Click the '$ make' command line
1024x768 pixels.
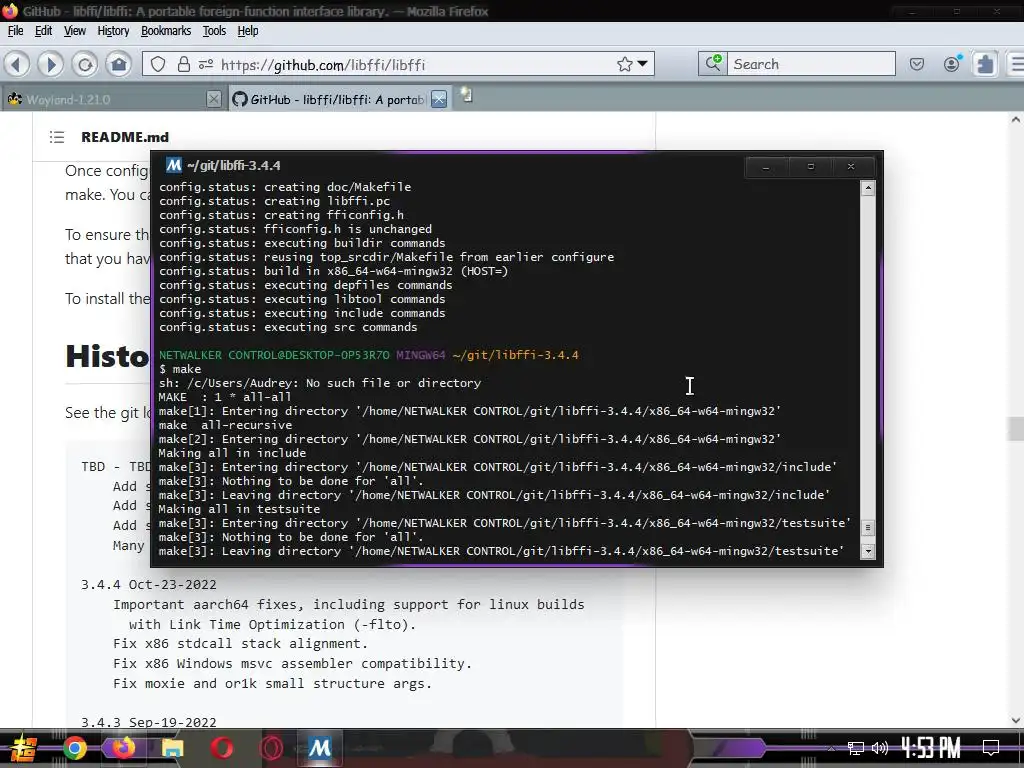pyautogui.click(x=180, y=369)
